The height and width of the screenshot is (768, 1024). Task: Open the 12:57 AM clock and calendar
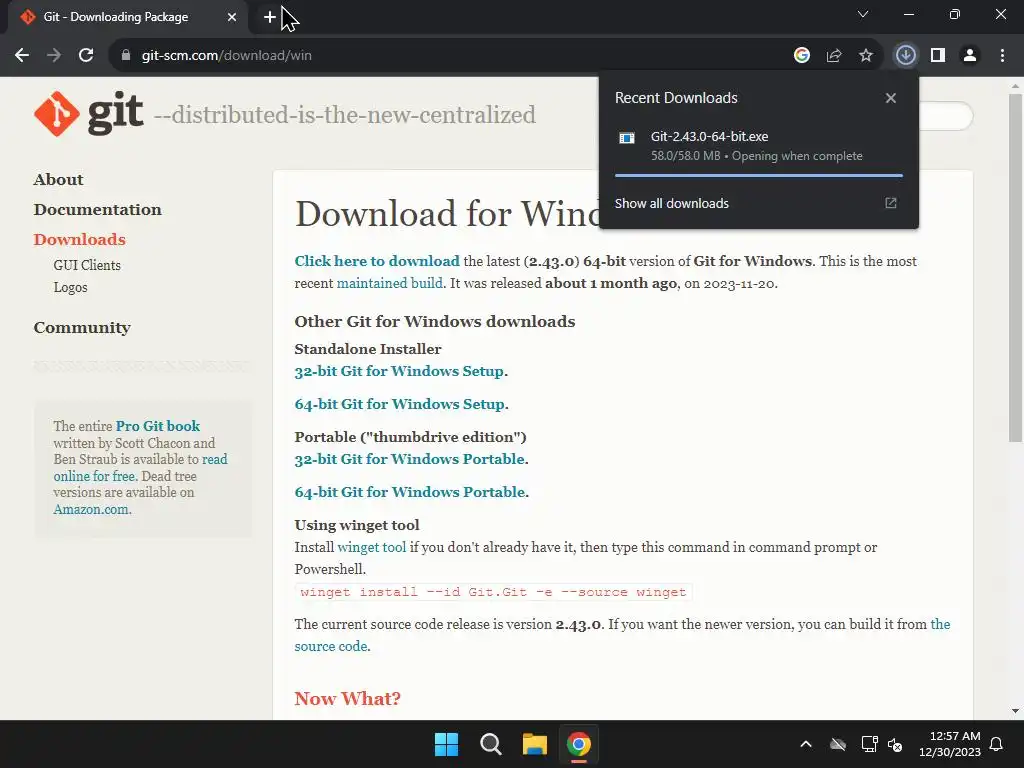click(950, 744)
